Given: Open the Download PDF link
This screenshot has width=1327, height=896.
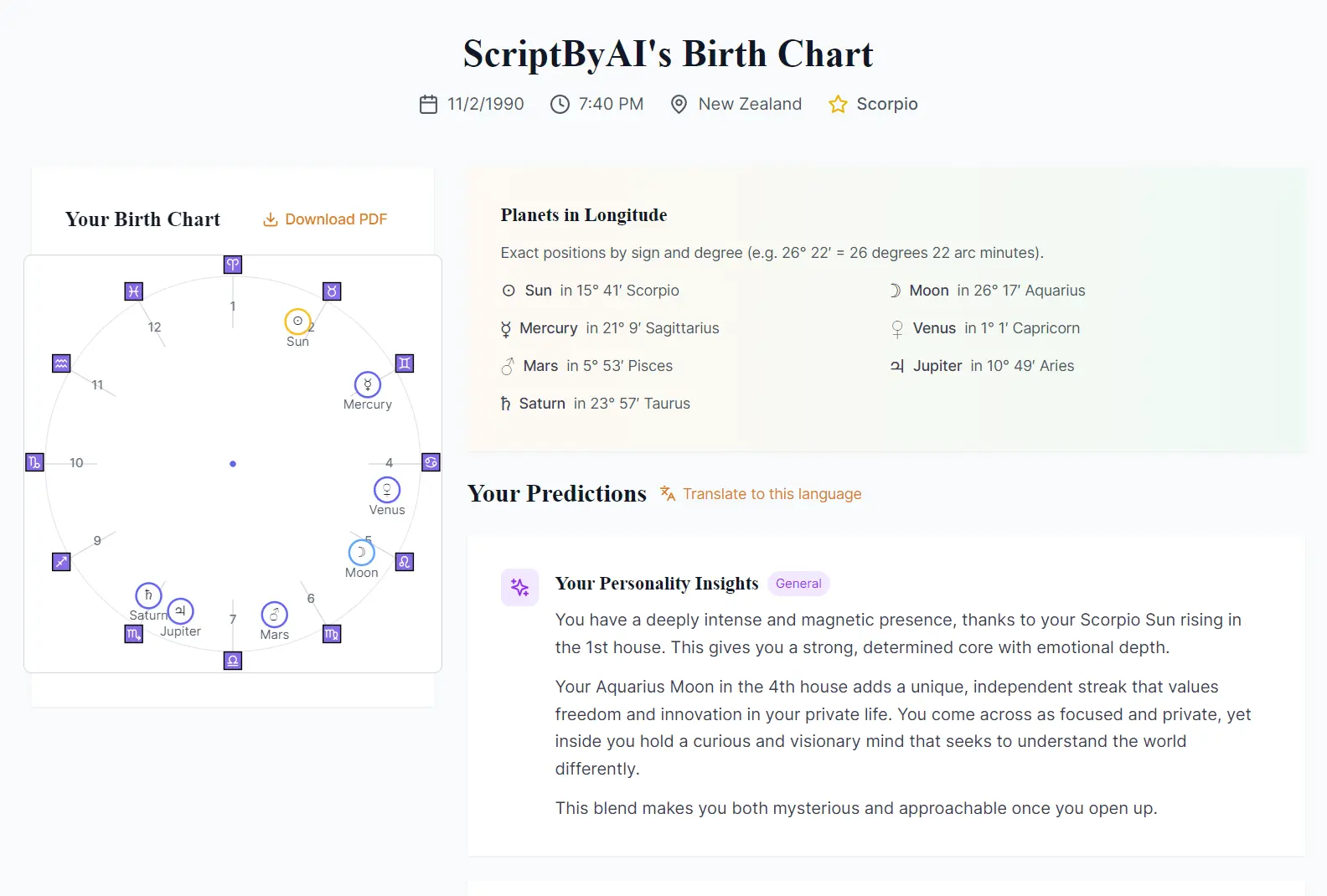Looking at the screenshot, I should 335,219.
